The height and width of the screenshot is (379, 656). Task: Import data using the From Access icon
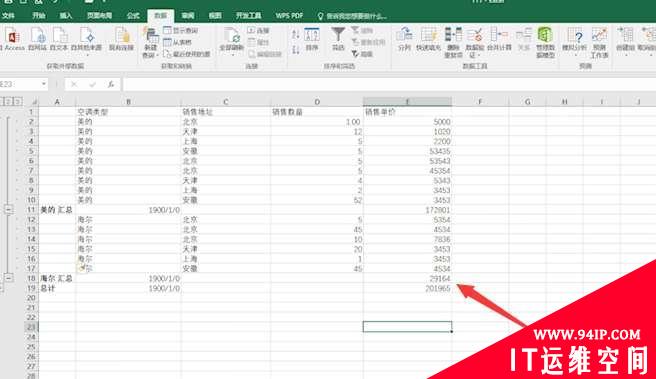pyautogui.click(x=13, y=40)
